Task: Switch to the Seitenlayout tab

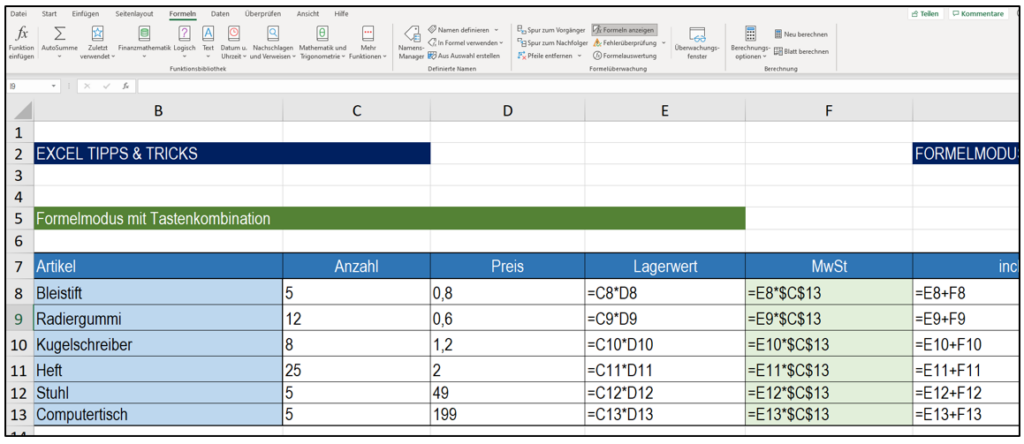Action: click(133, 13)
